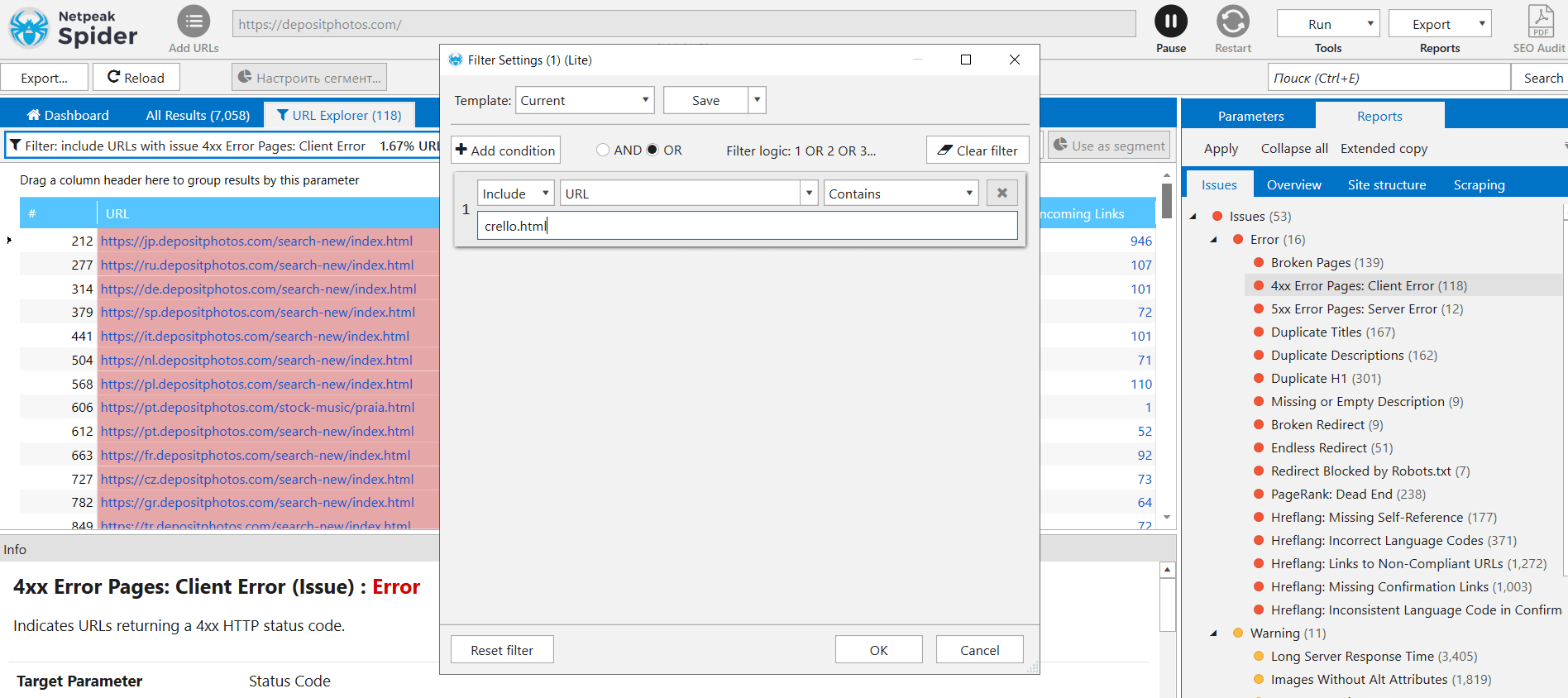Click the Info panel scrollbar thumb
Viewport: 1568px width, 698px height.
point(1167,604)
